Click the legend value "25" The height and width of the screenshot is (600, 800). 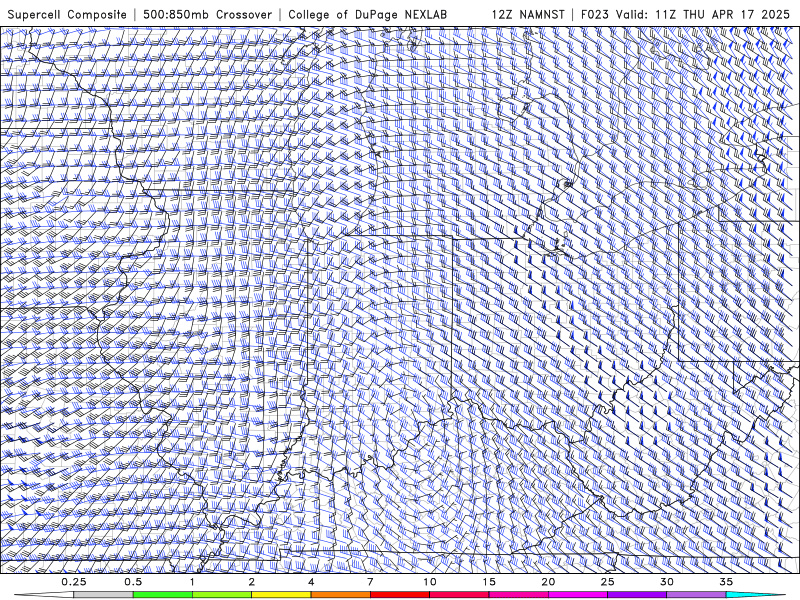coord(608,582)
